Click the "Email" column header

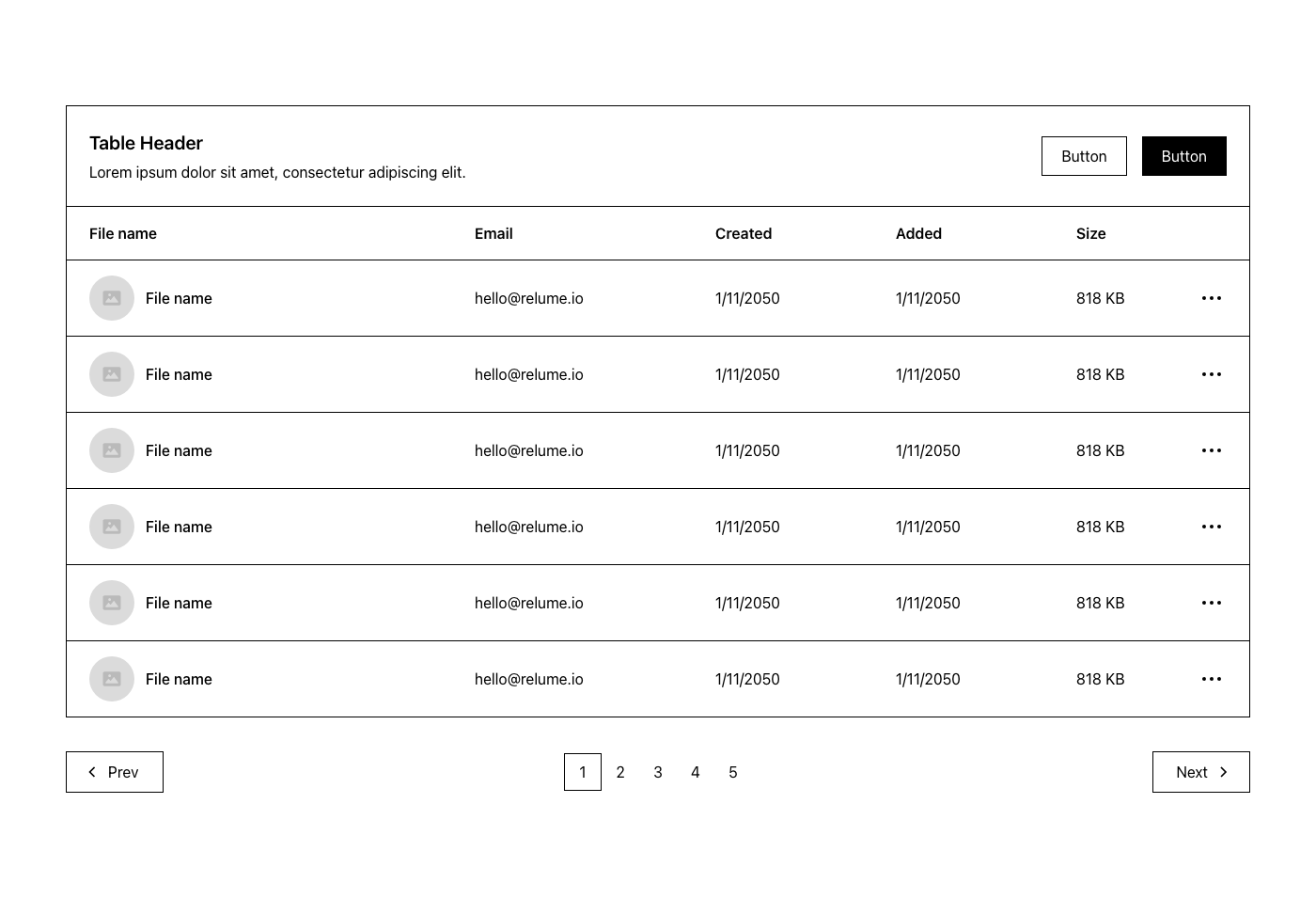[x=493, y=233]
